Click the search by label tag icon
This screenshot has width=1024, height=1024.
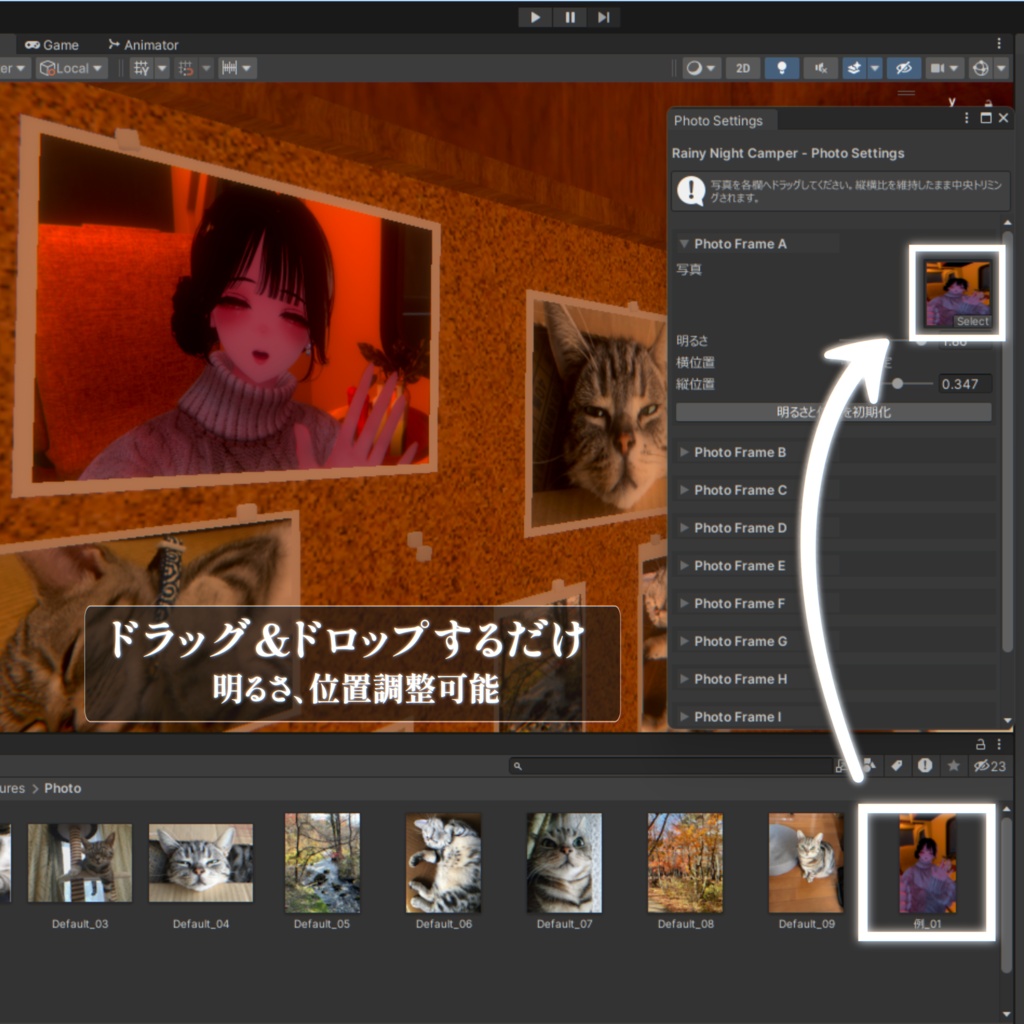[897, 765]
